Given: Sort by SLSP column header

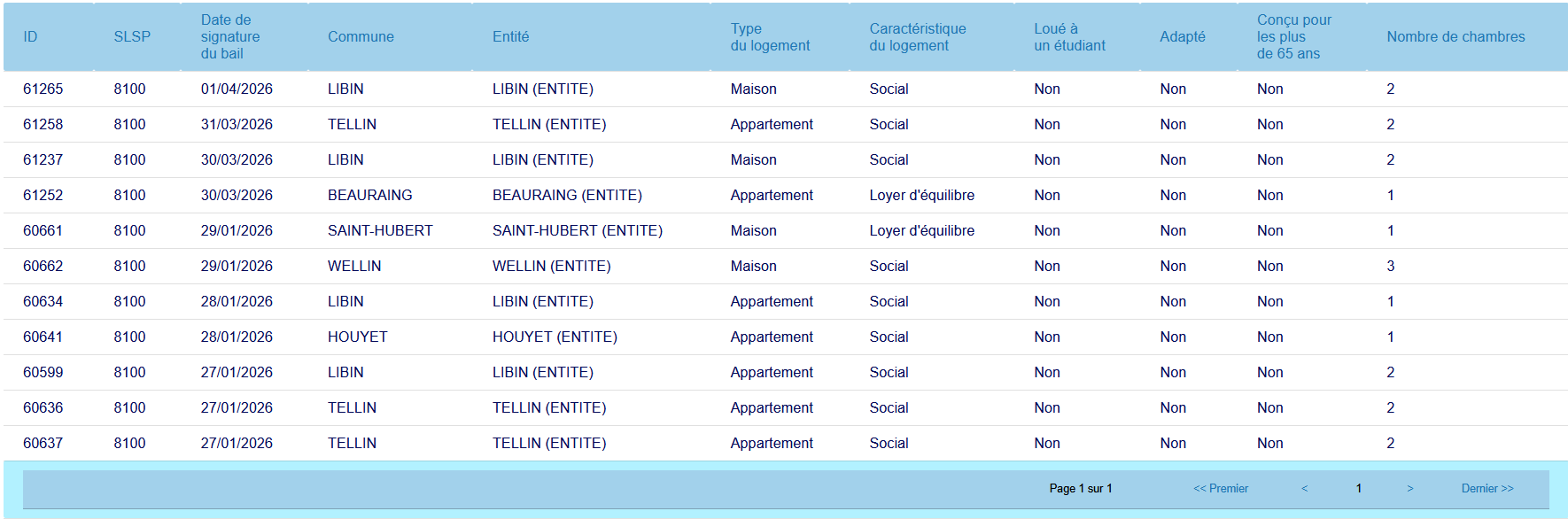Looking at the screenshot, I should click(132, 37).
